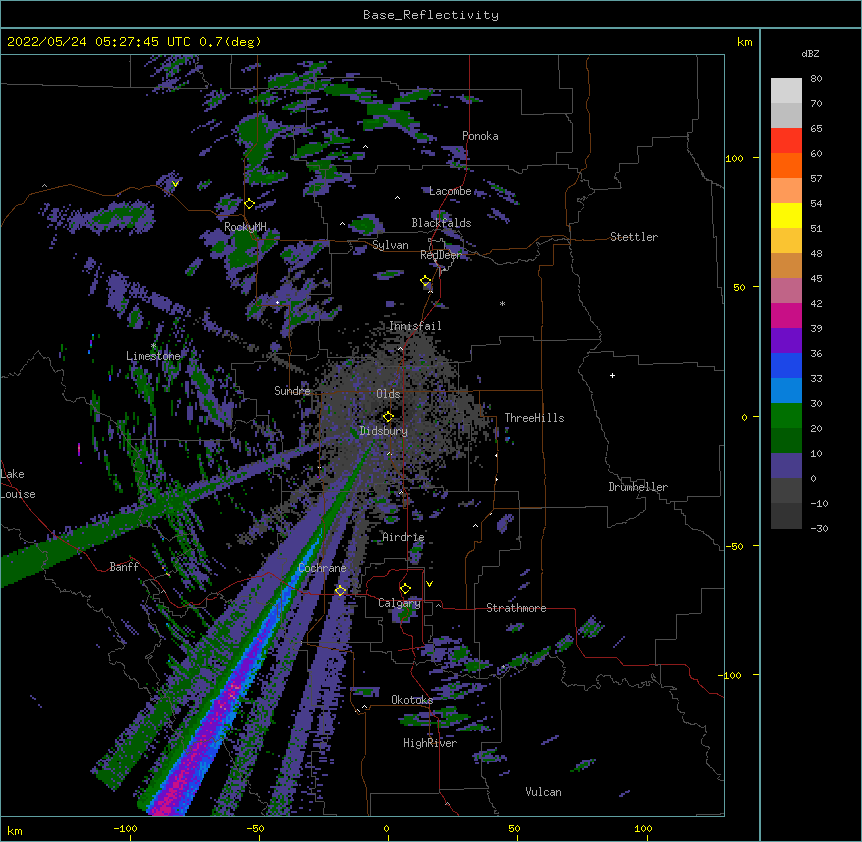The width and height of the screenshot is (862, 842).
Task: Click the Drumheller town label
Action: [638, 487]
